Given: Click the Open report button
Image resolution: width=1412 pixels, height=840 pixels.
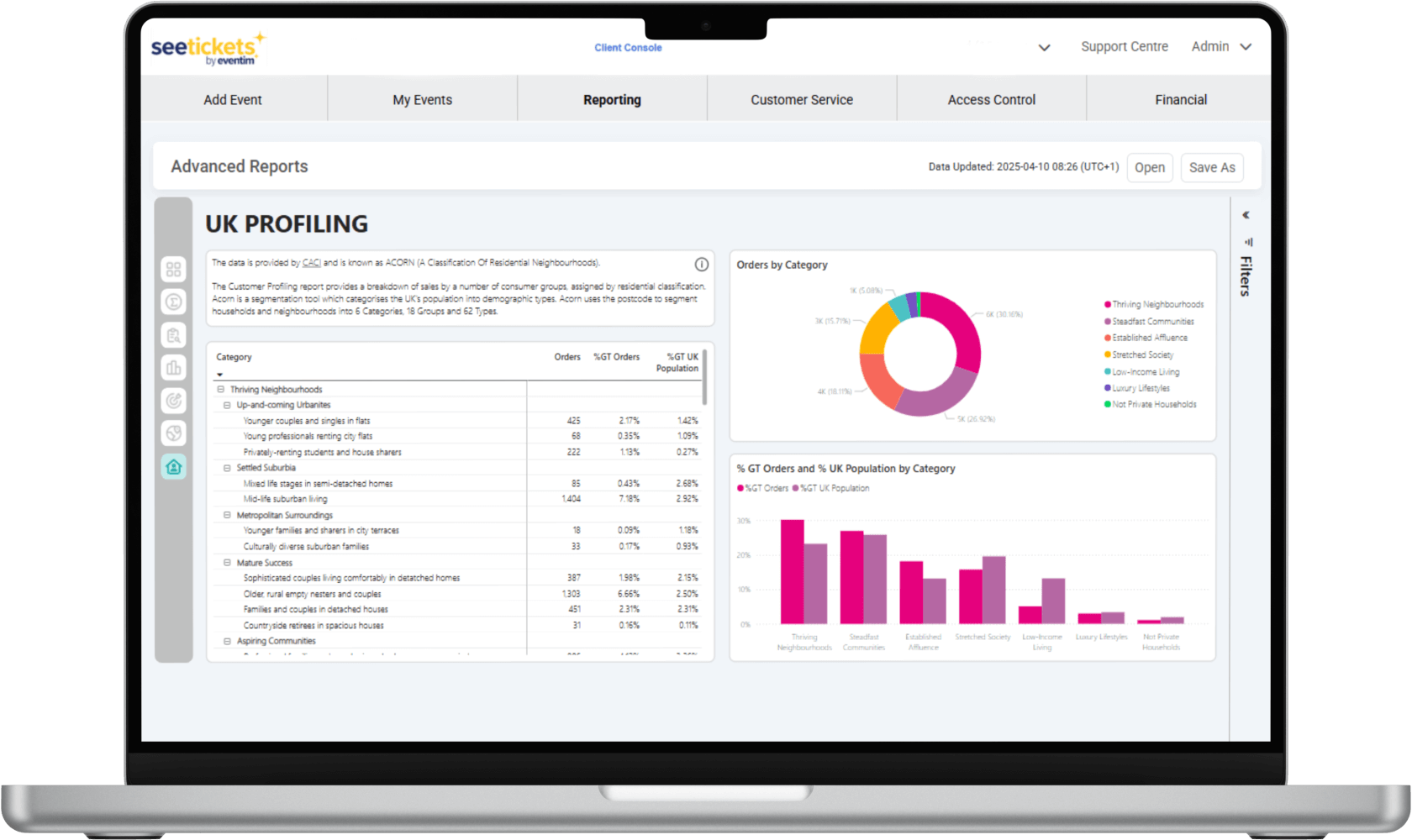Looking at the screenshot, I should pos(1149,167).
